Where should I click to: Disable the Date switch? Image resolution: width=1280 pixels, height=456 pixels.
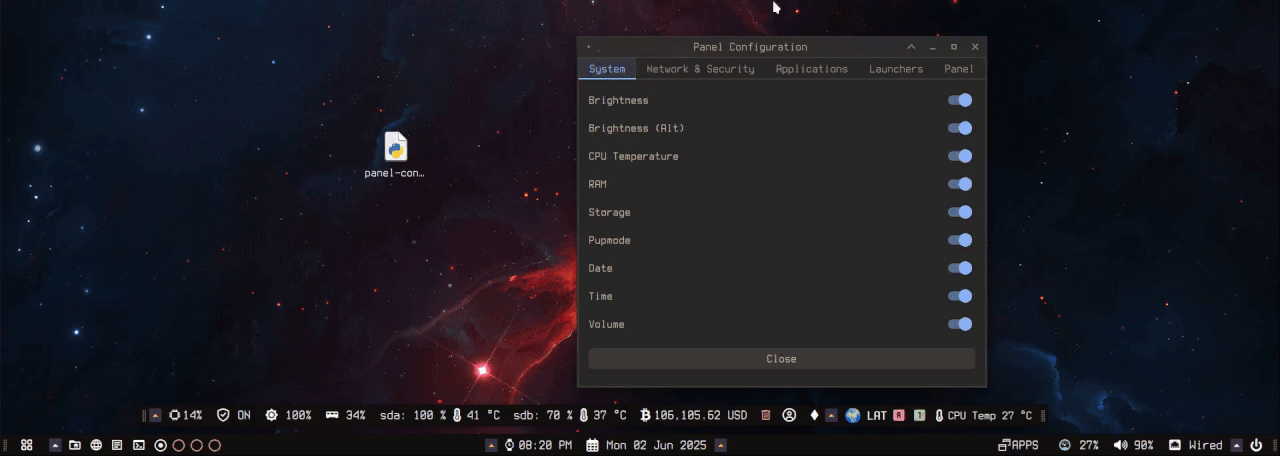(960, 268)
